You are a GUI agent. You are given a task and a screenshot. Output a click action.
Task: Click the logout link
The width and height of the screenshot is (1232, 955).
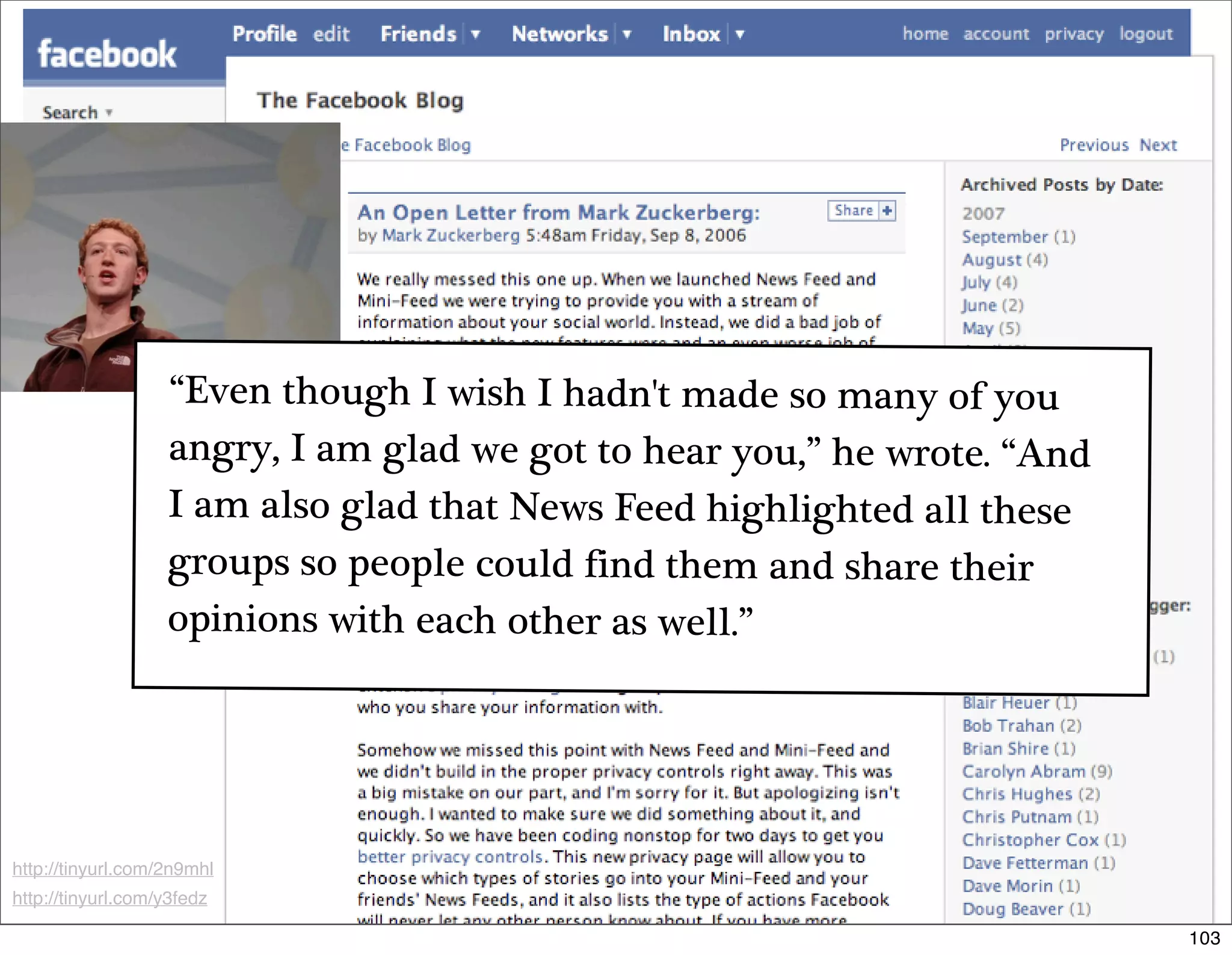point(1146,34)
